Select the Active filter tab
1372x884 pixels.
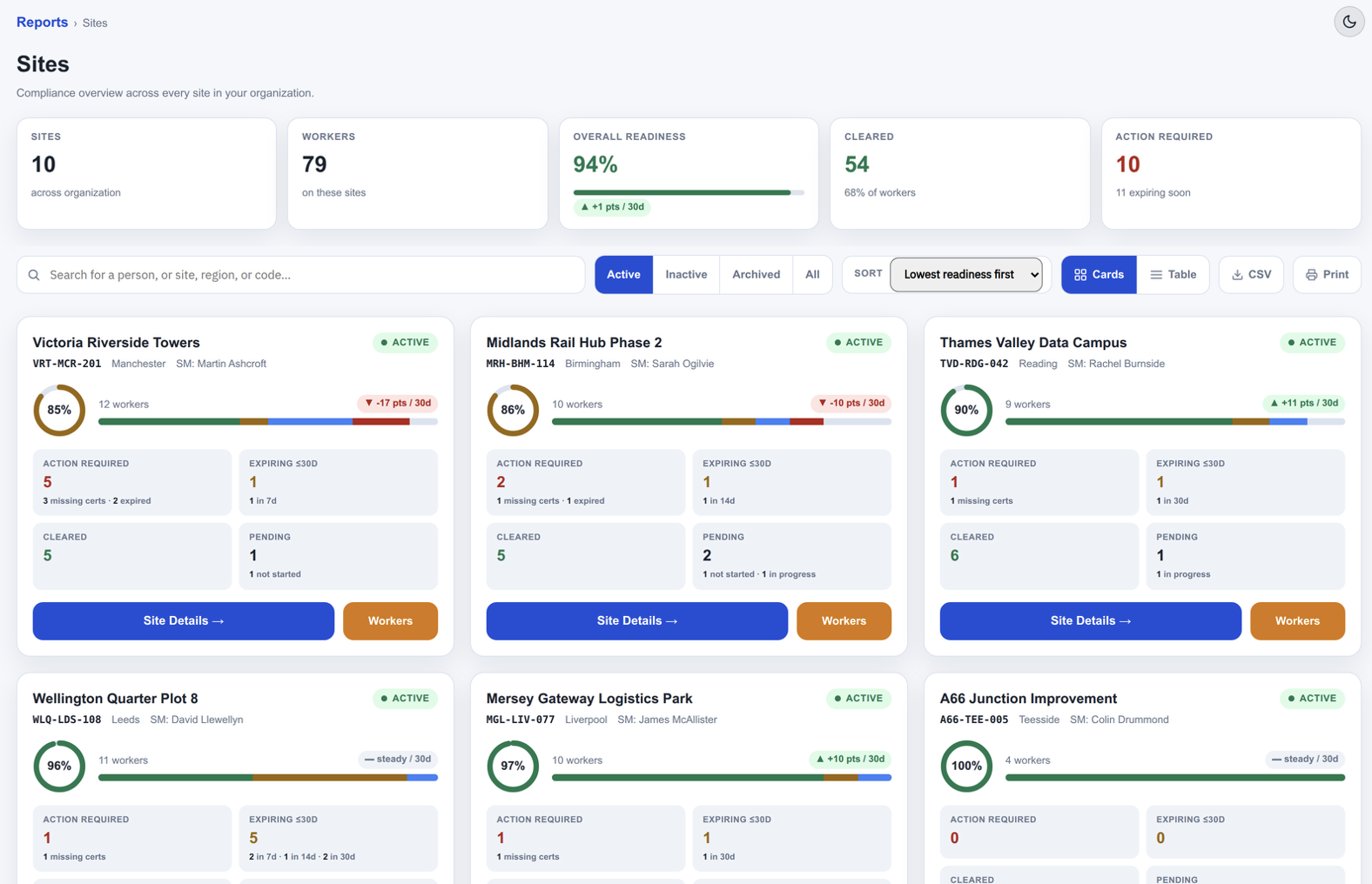pyautogui.click(x=623, y=275)
